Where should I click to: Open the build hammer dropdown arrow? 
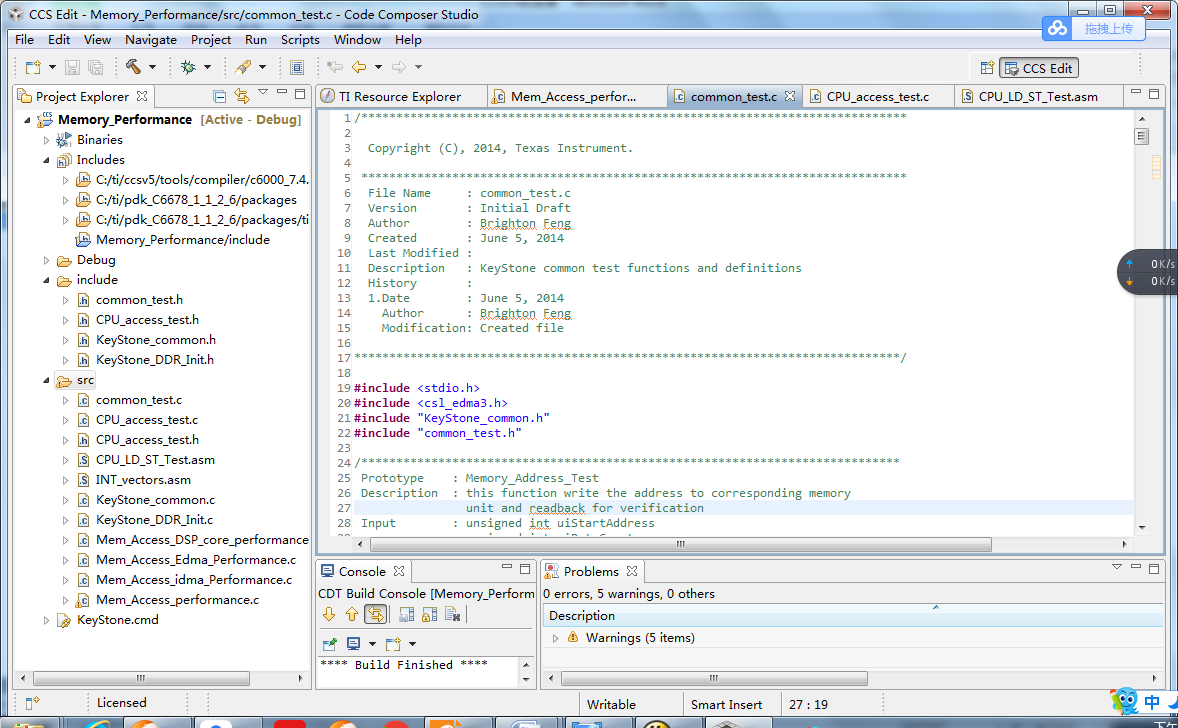(153, 67)
